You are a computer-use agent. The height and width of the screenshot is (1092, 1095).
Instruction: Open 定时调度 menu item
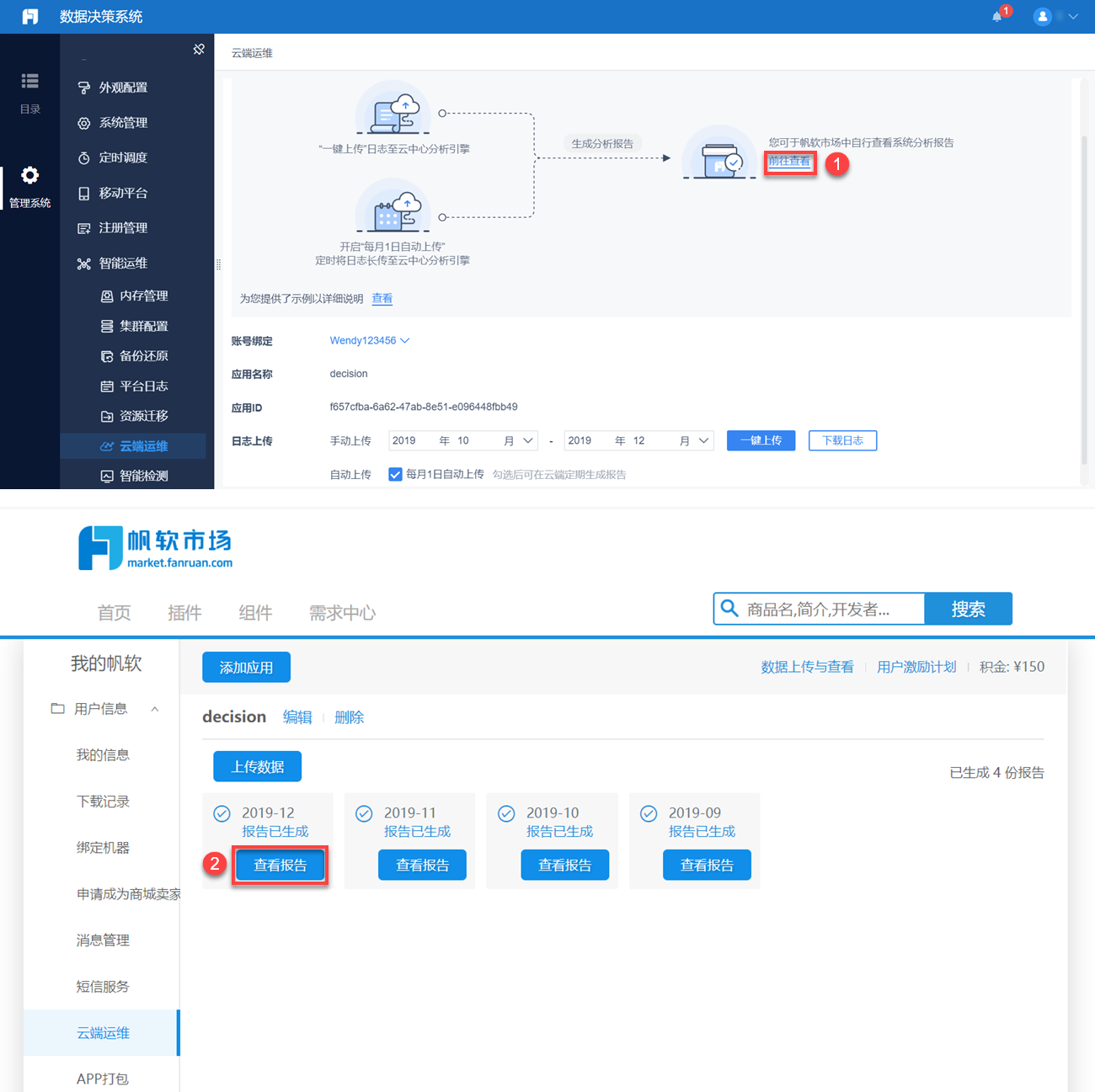[123, 157]
